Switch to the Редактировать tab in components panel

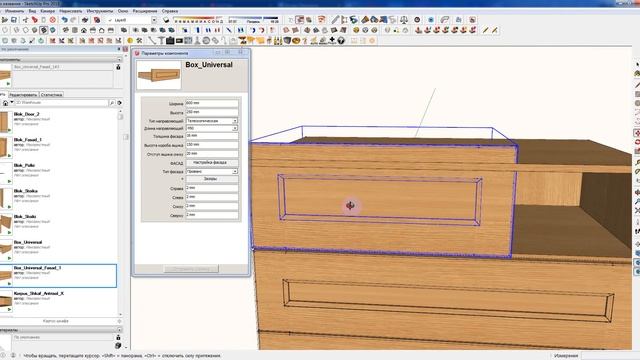point(23,95)
